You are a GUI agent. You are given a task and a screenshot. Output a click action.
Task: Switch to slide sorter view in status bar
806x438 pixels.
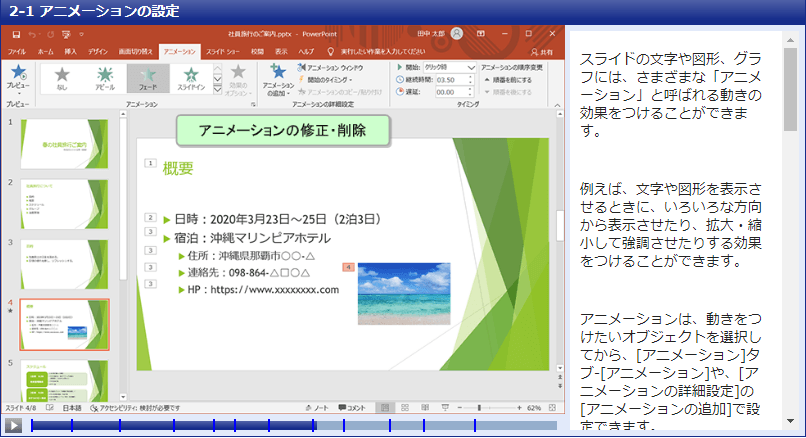pyautogui.click(x=403, y=408)
